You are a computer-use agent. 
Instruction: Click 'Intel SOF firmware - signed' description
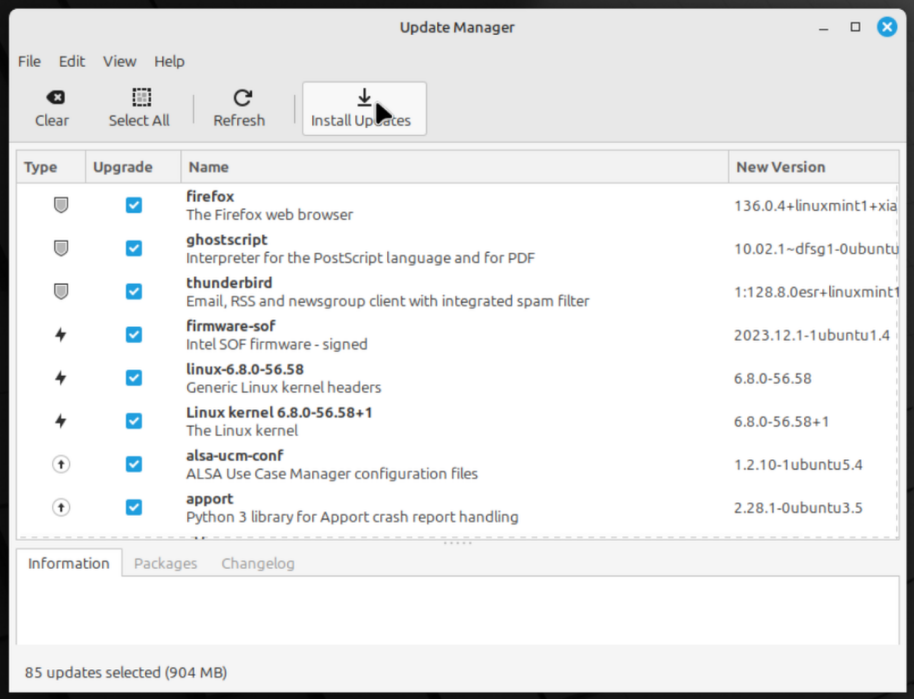(x=276, y=344)
